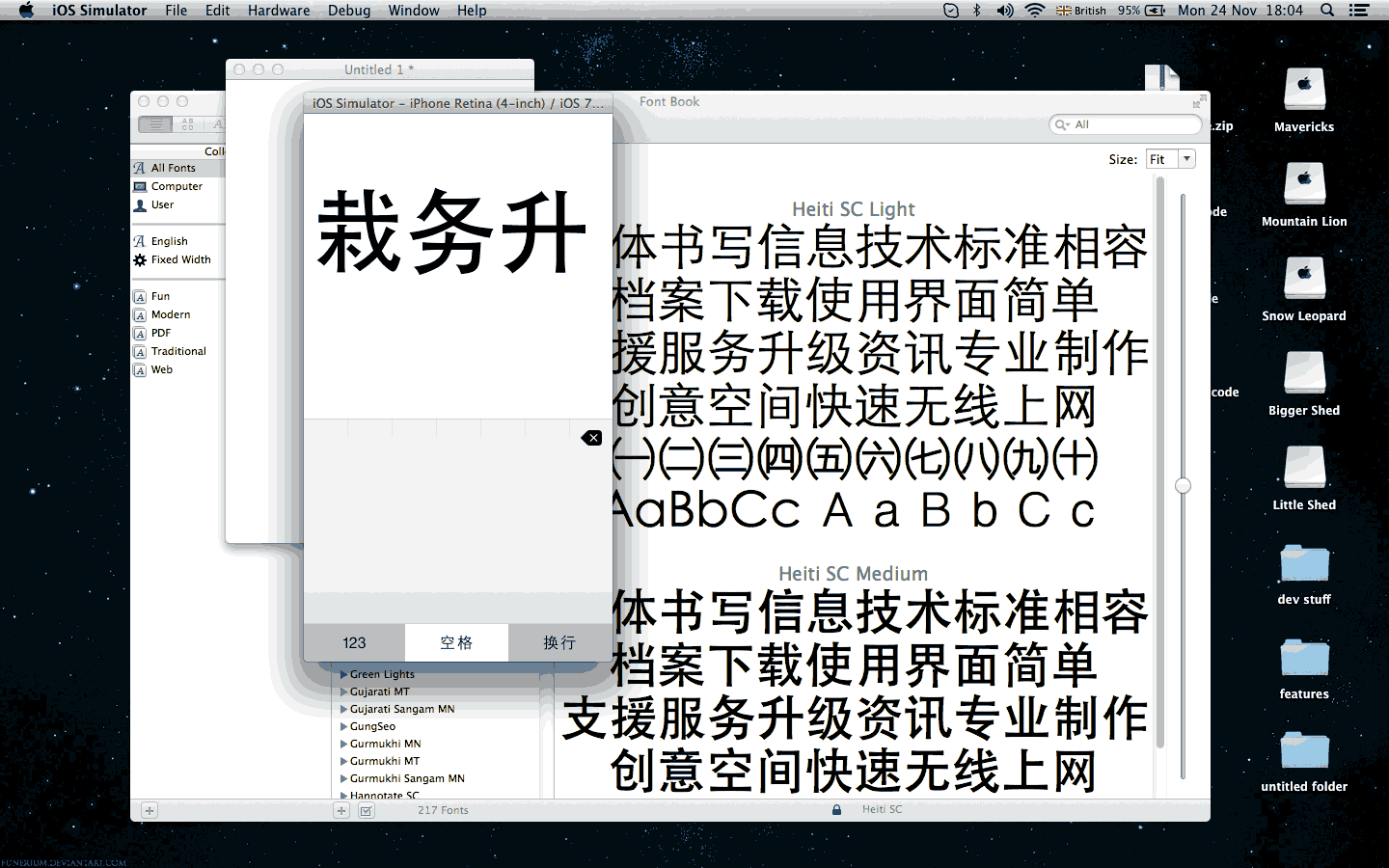Click the volume icon in menu bar
1389x868 pixels.
(x=1005, y=11)
